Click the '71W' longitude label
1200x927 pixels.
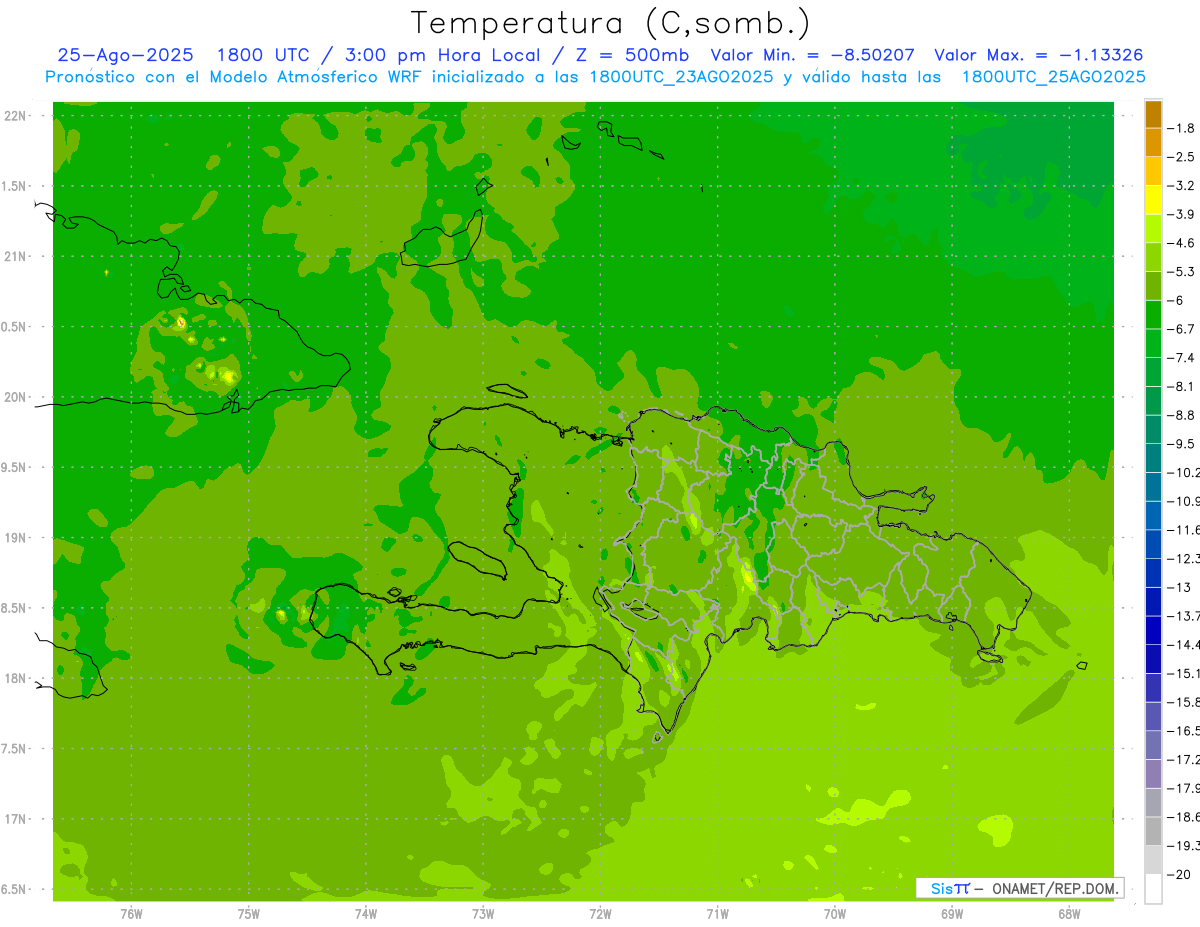(717, 913)
